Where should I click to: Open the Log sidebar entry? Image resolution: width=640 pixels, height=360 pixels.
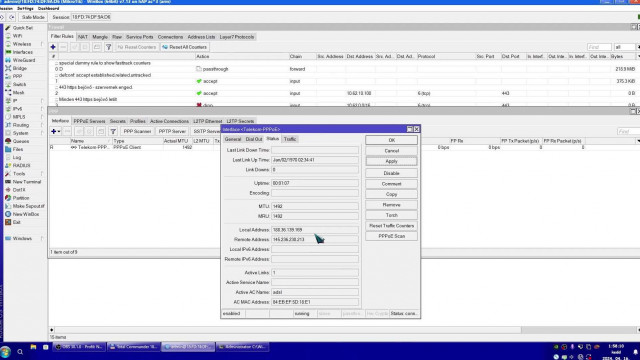pos(17,158)
